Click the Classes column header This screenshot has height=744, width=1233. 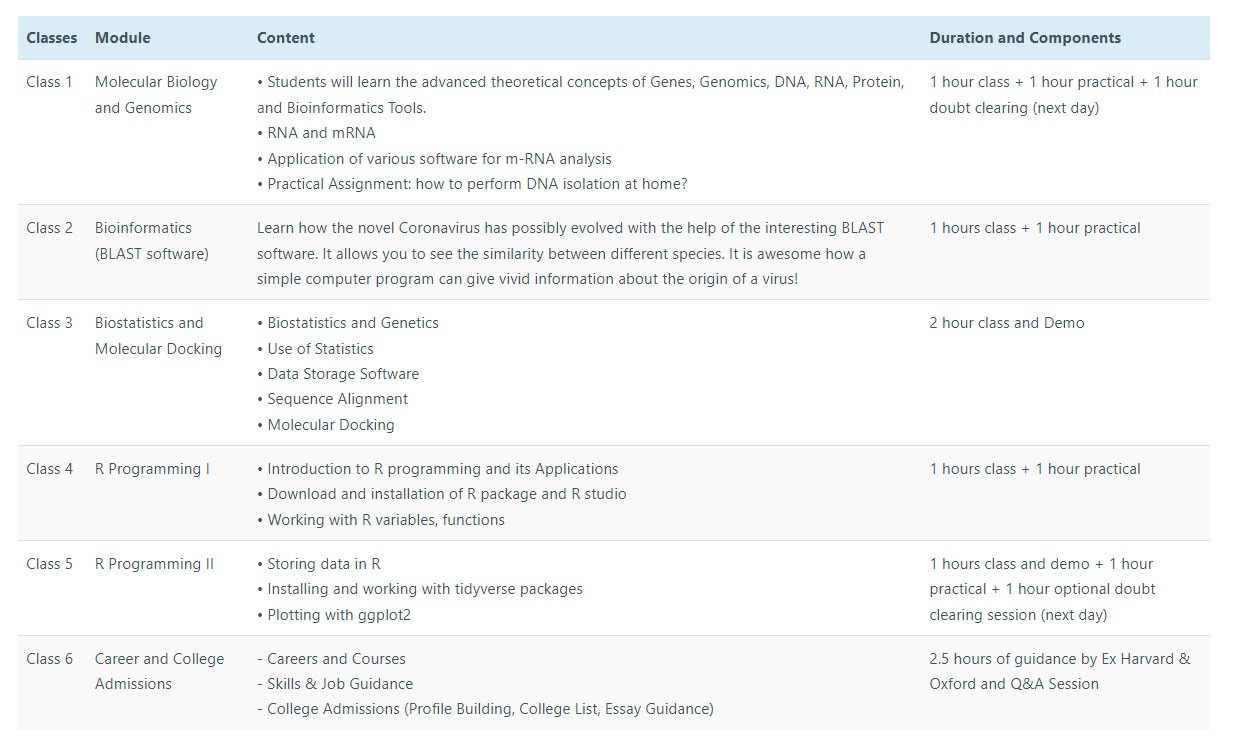pyautogui.click(x=51, y=38)
